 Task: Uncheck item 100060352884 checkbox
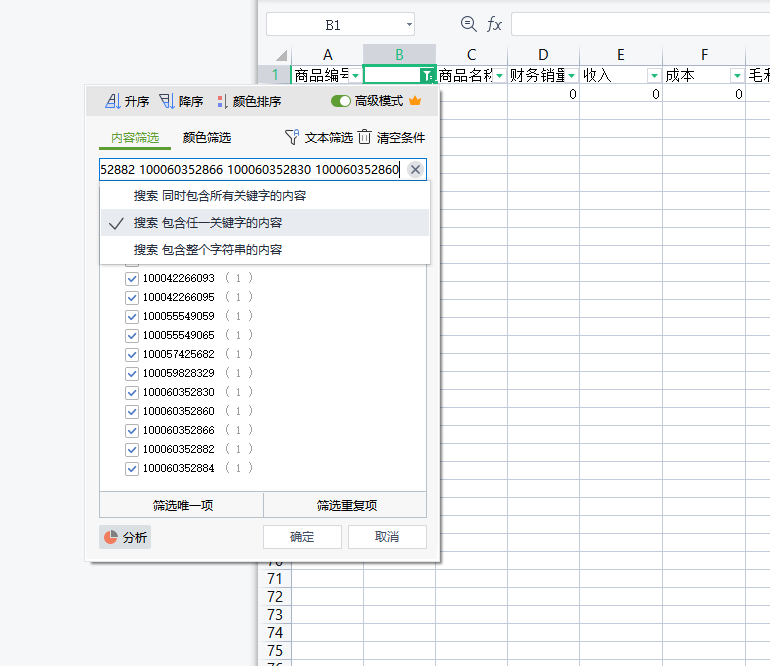pyautogui.click(x=132, y=468)
